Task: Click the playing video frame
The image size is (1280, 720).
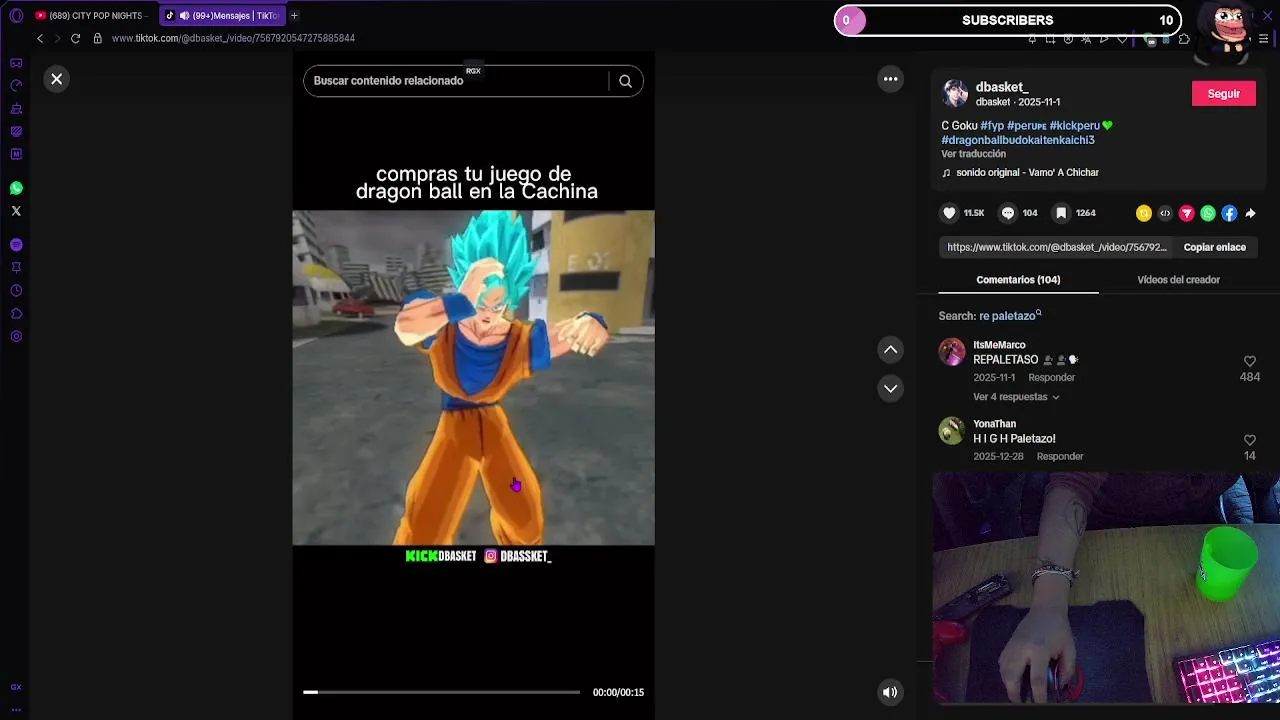Action: (x=473, y=378)
